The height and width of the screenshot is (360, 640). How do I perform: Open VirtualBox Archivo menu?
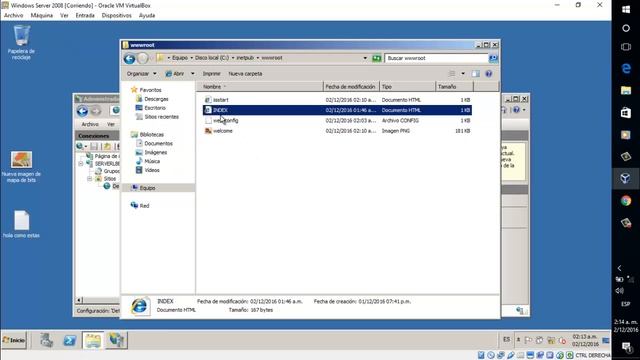pyautogui.click(x=13, y=16)
